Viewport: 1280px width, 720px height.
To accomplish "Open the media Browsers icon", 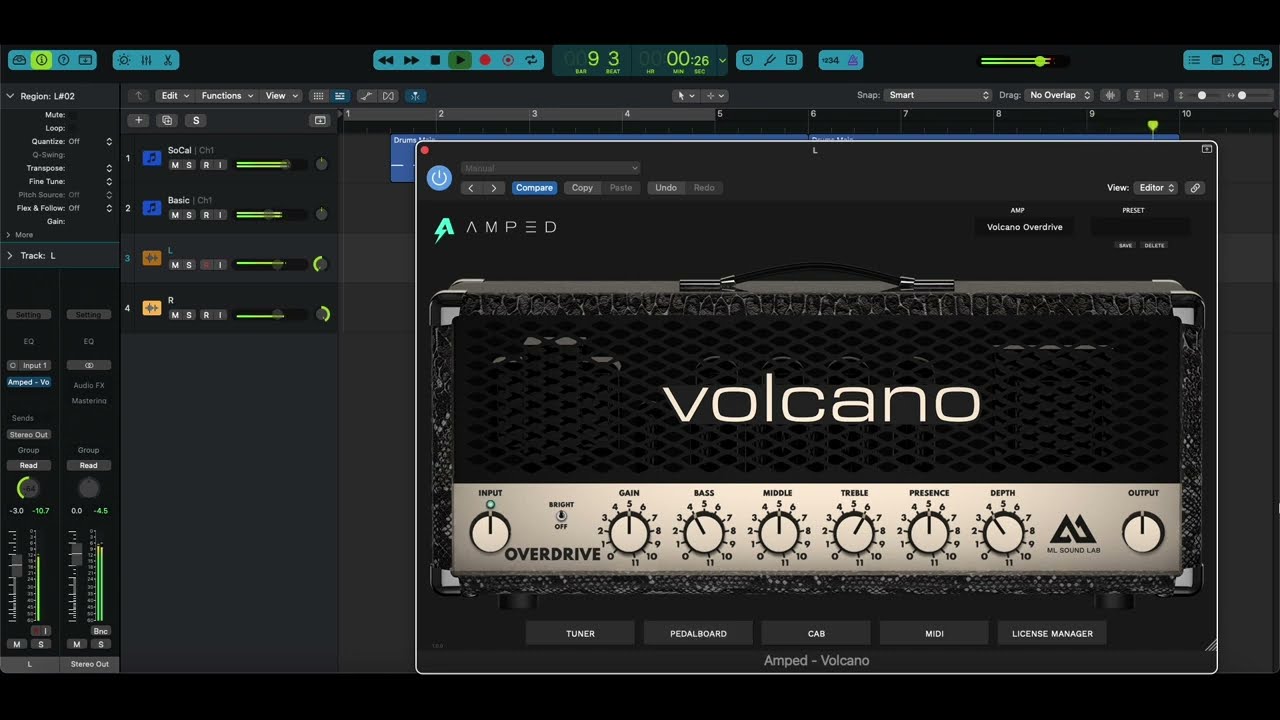I will tap(1261, 60).
